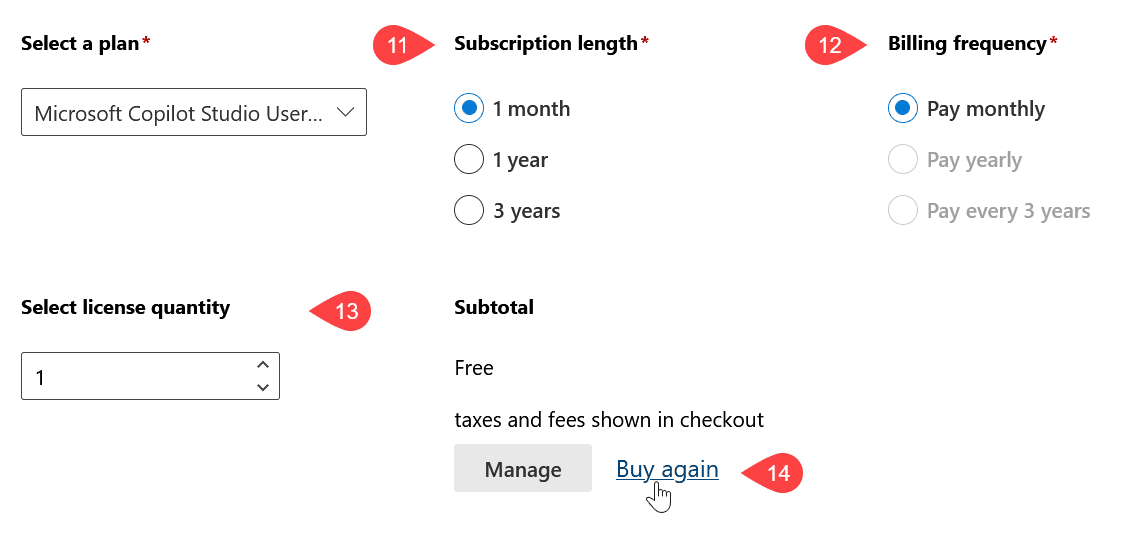1134x537 pixels.
Task: Click the Subtotal heading
Action: pyautogui.click(x=494, y=307)
